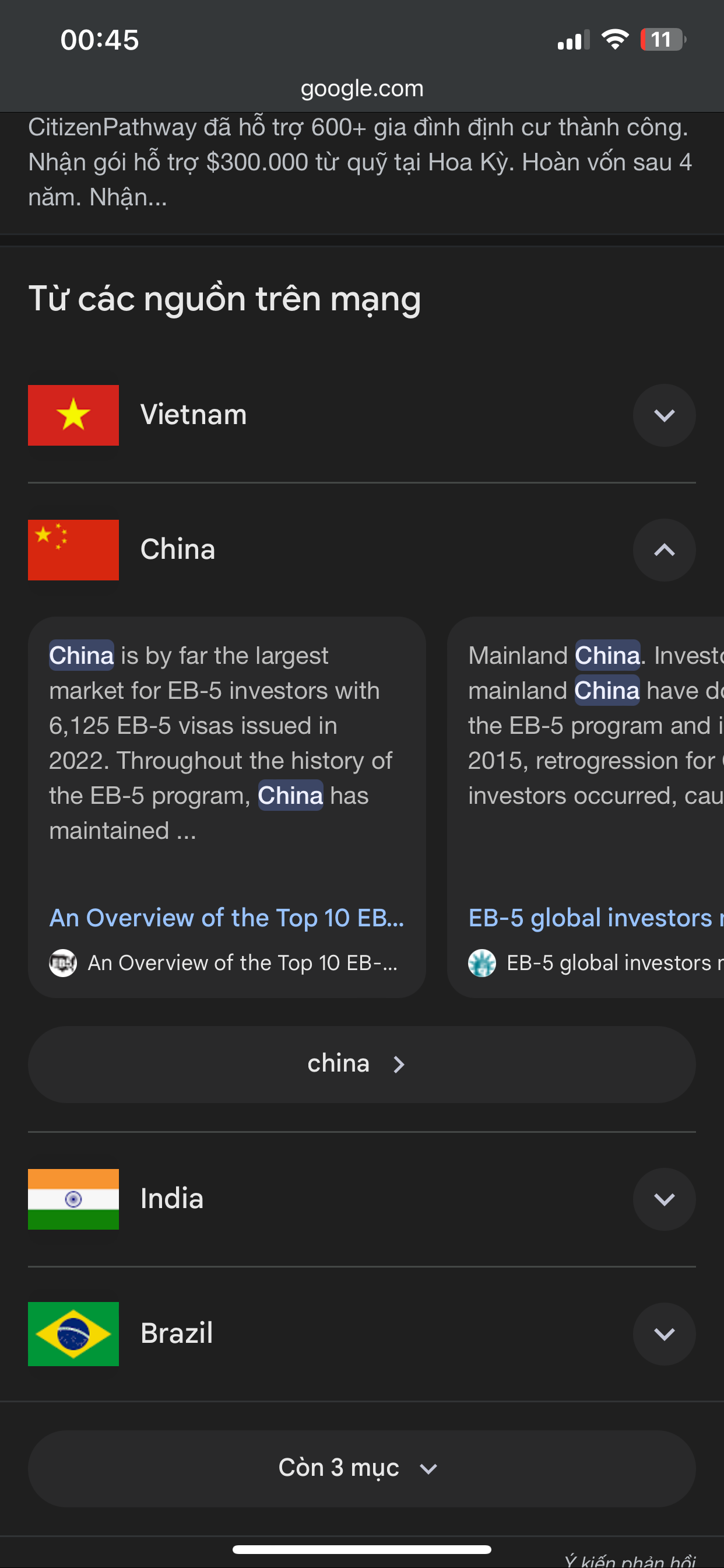Collapse the China section chevron
Viewport: 724px width, 1568px height.
pyautogui.click(x=664, y=549)
